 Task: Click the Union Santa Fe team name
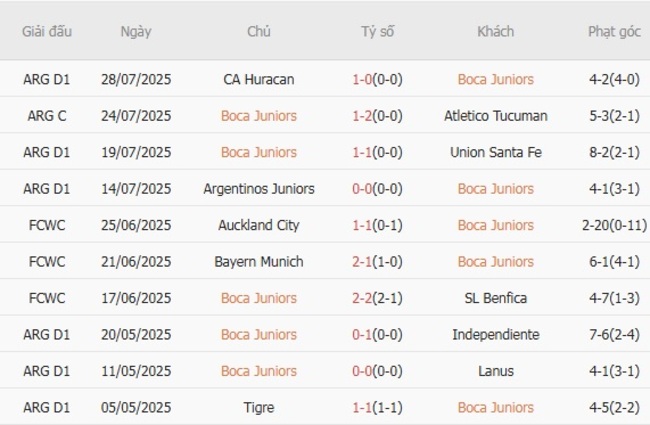click(x=495, y=152)
